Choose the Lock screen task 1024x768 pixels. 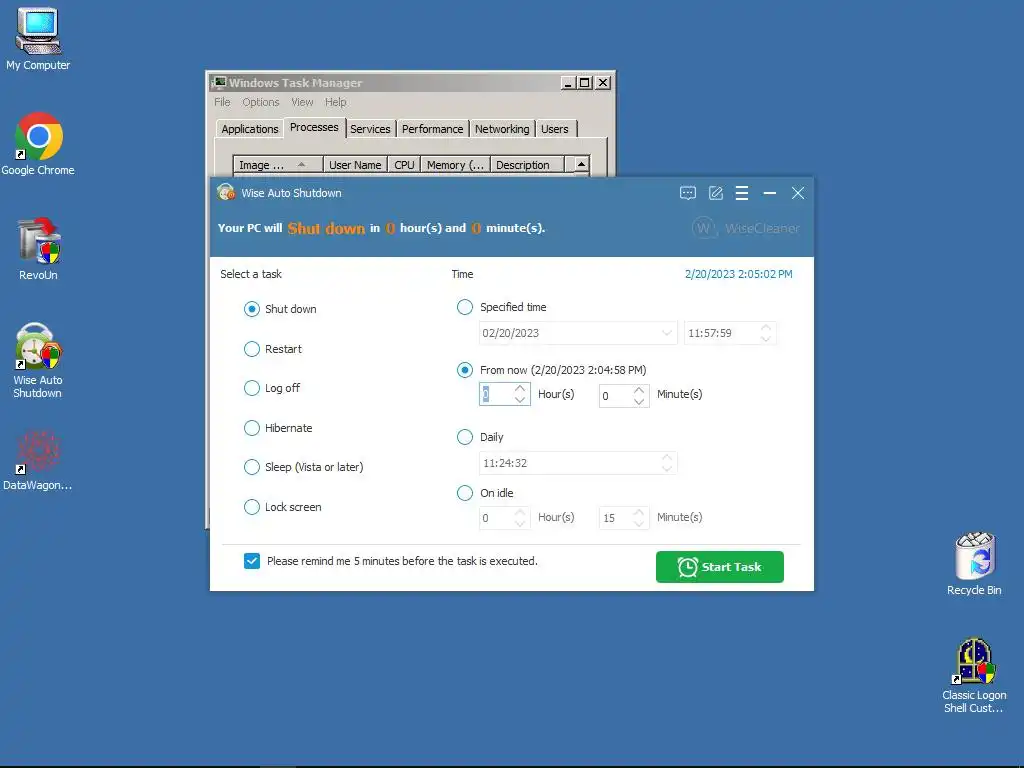click(x=251, y=507)
